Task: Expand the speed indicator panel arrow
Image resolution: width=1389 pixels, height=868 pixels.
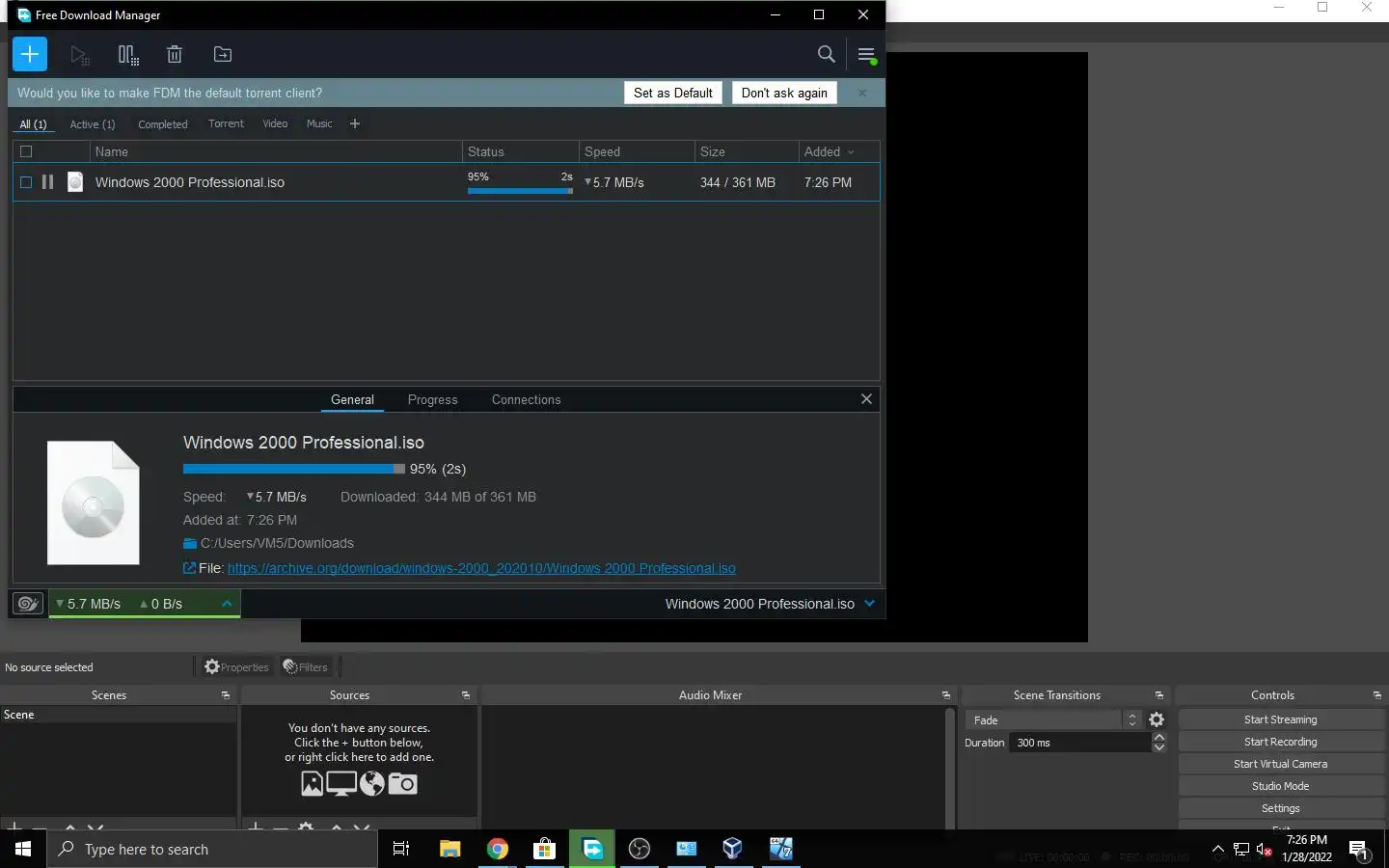Action: 227,604
